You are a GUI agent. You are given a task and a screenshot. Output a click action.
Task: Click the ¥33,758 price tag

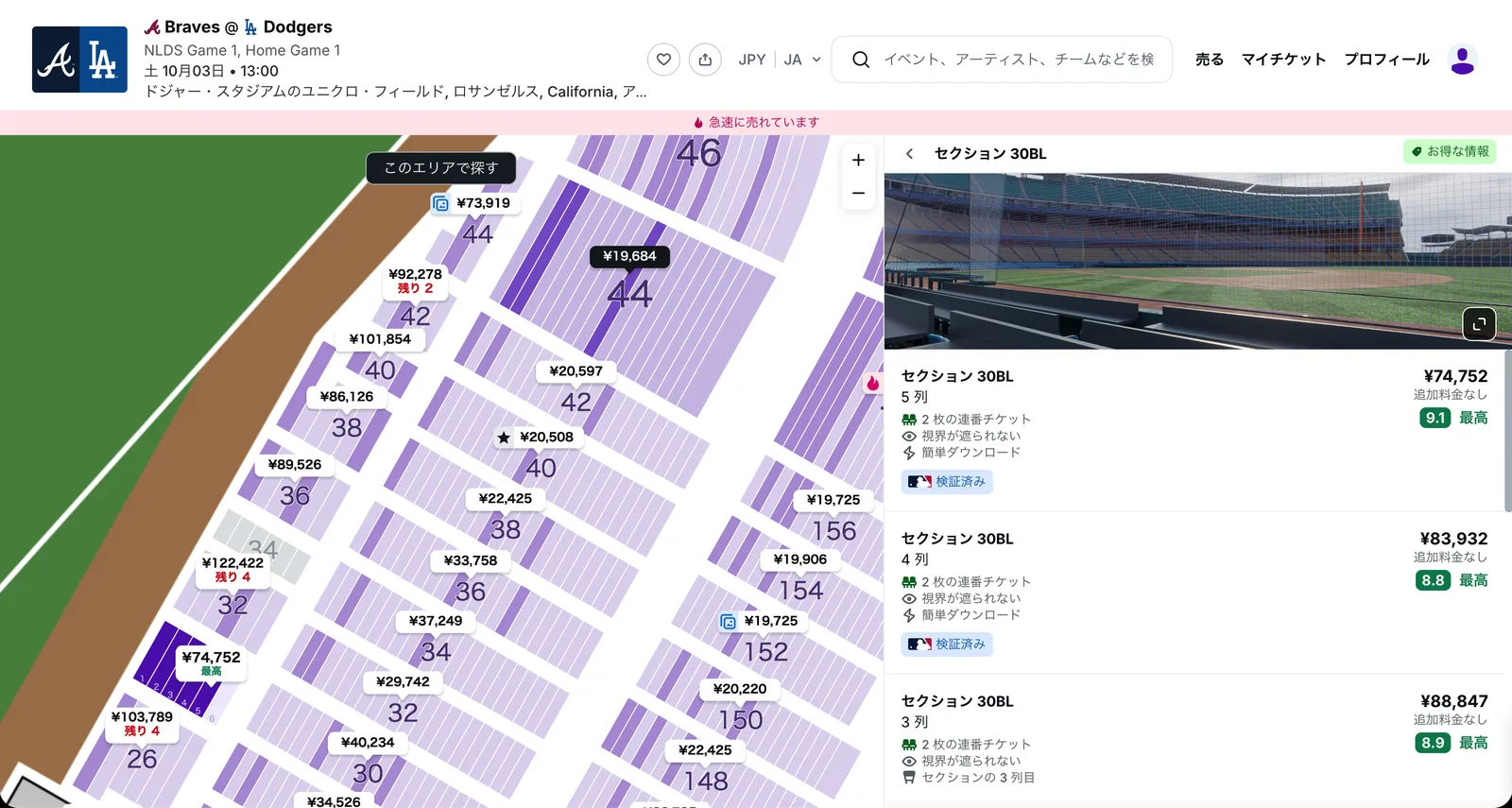pos(471,560)
